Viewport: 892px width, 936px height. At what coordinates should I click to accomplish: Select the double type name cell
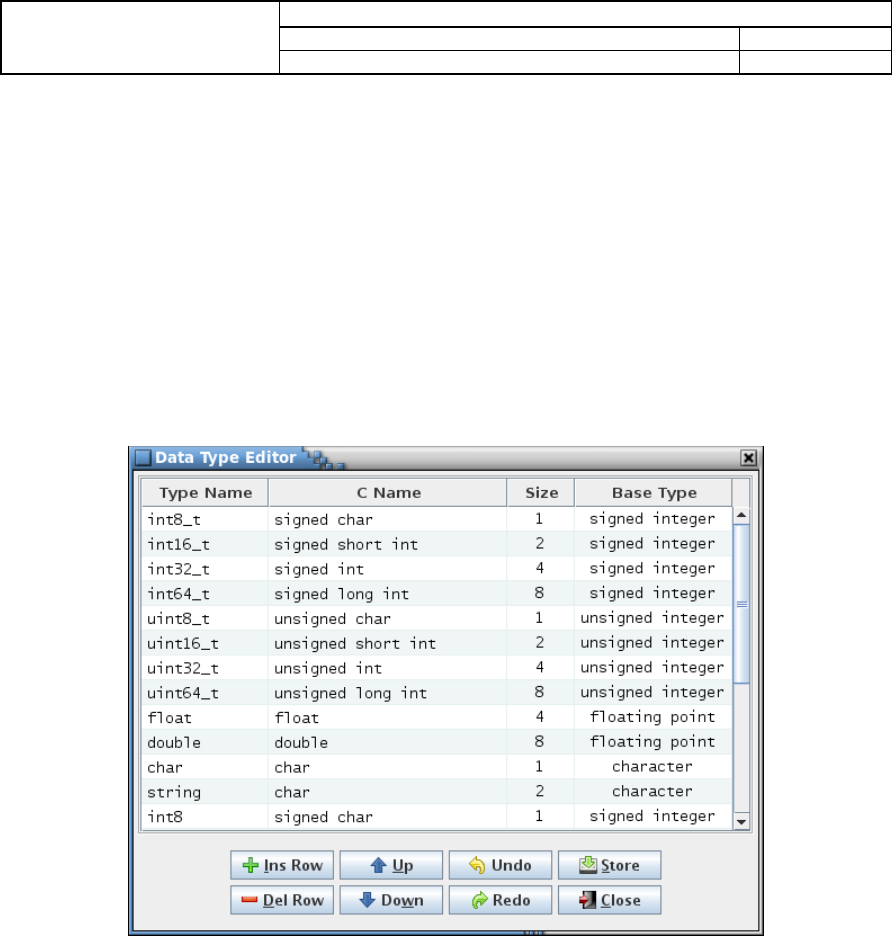coord(205,743)
